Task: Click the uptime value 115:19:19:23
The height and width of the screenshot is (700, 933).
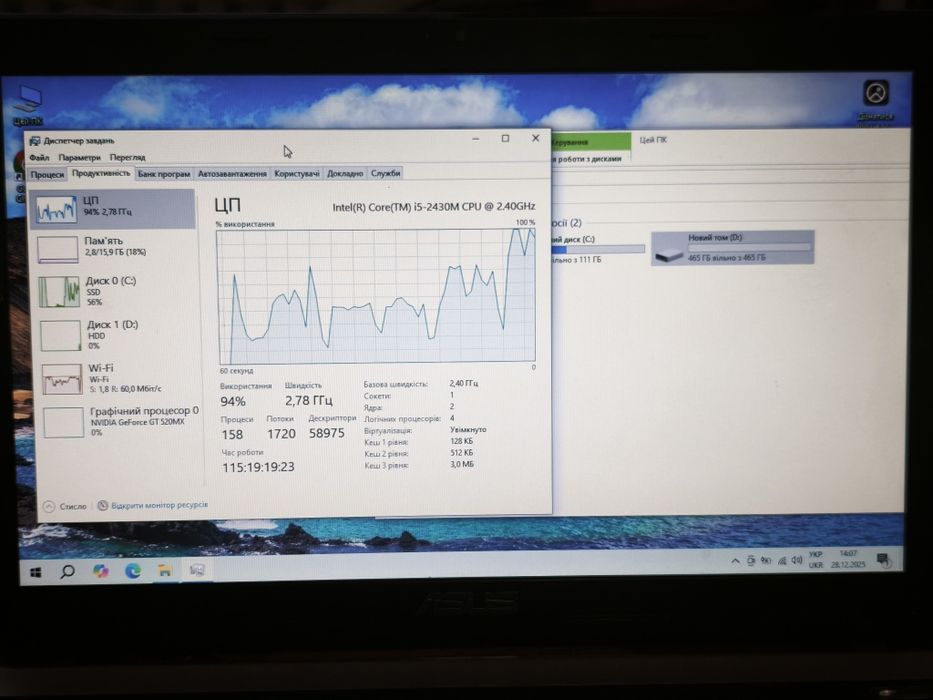Action: click(258, 467)
